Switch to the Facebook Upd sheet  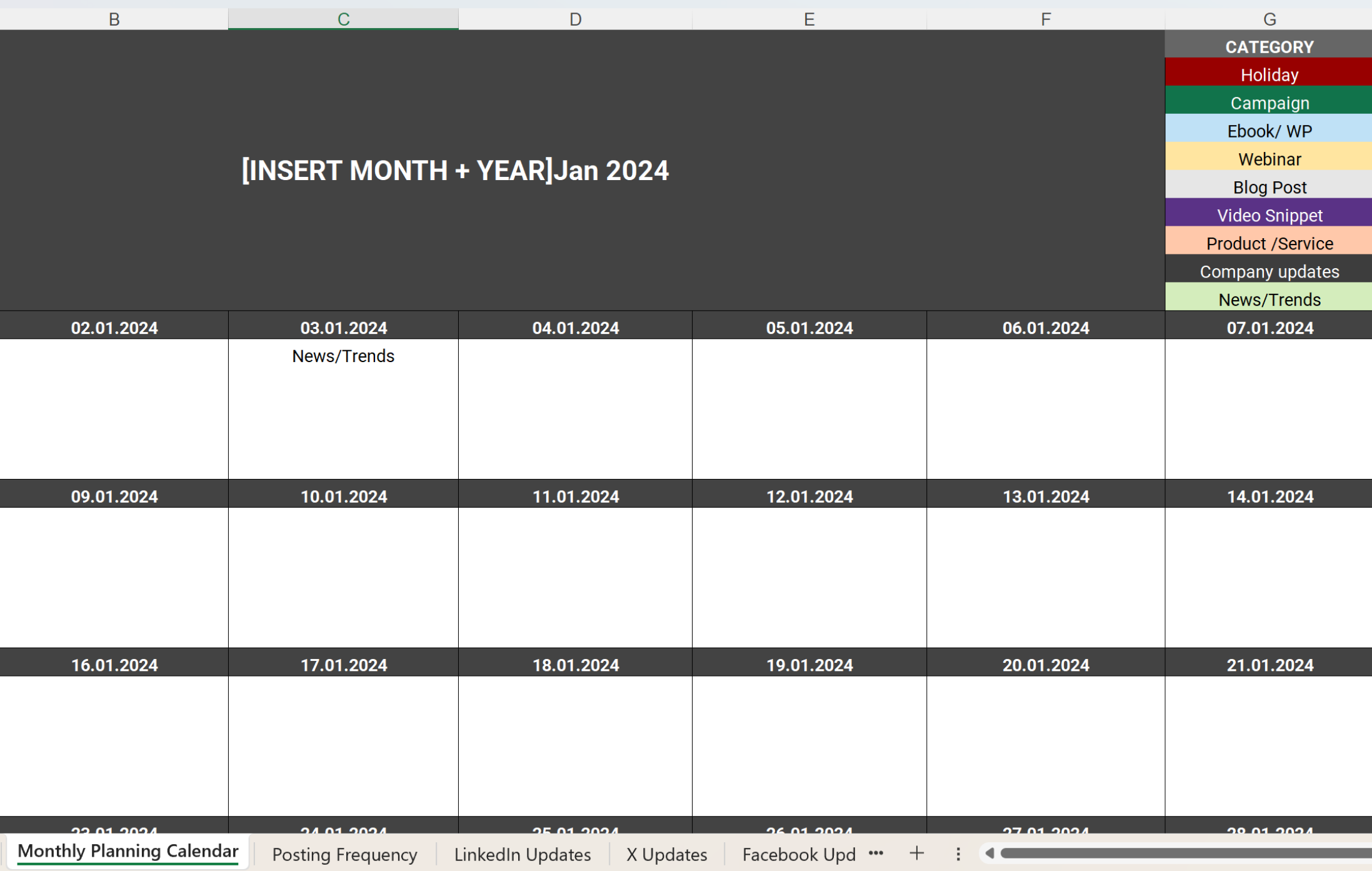pos(798,854)
